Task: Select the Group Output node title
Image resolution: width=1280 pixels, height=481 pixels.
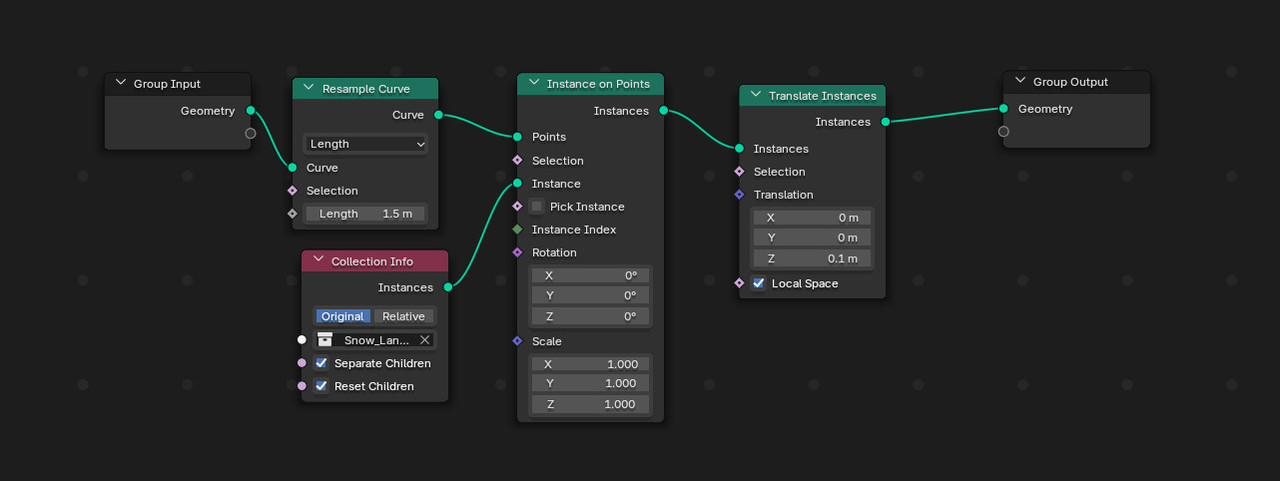Action: [x=1070, y=82]
